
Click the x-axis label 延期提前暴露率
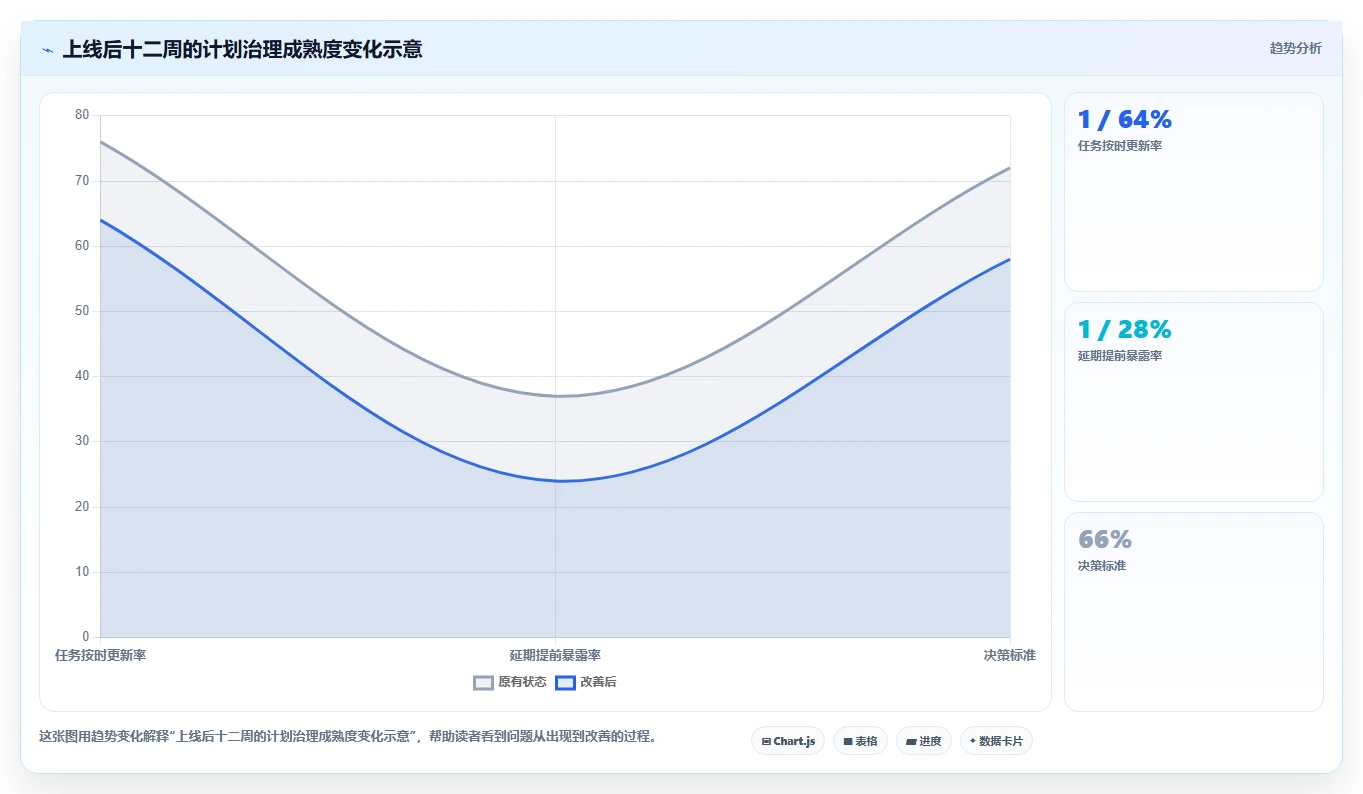[x=555, y=655]
